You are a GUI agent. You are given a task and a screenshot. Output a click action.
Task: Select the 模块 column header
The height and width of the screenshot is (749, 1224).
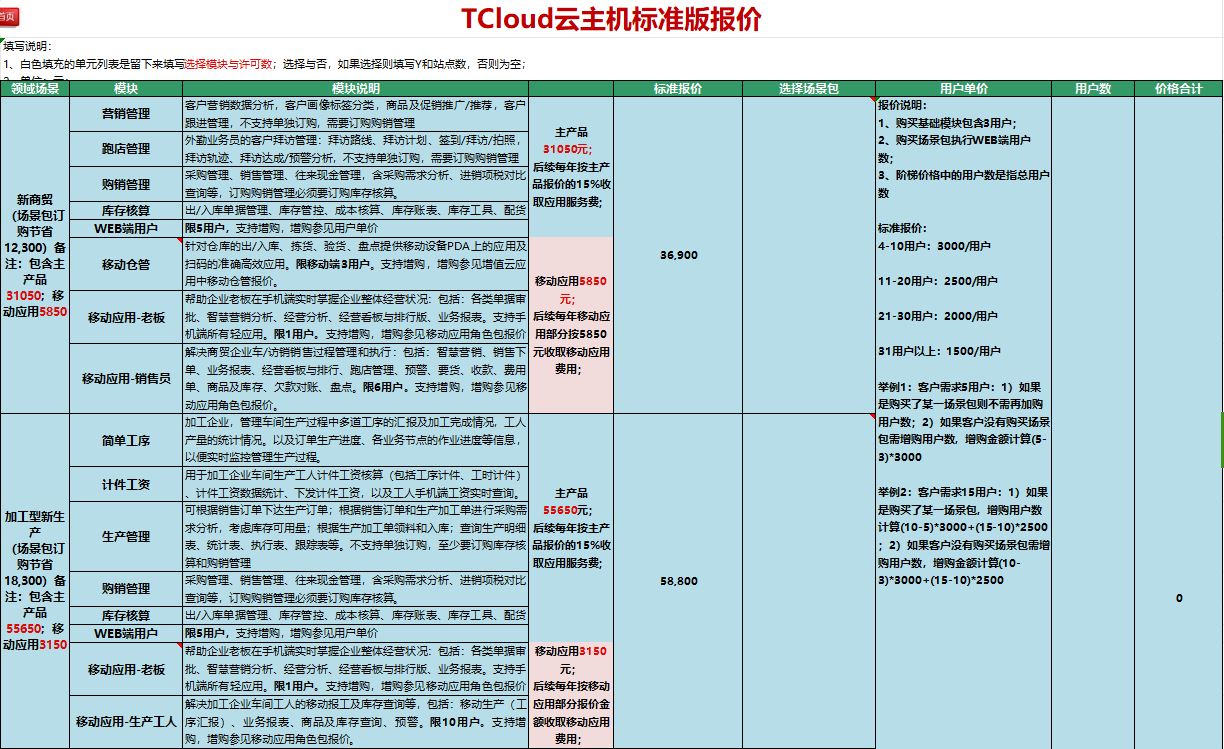tap(126, 89)
